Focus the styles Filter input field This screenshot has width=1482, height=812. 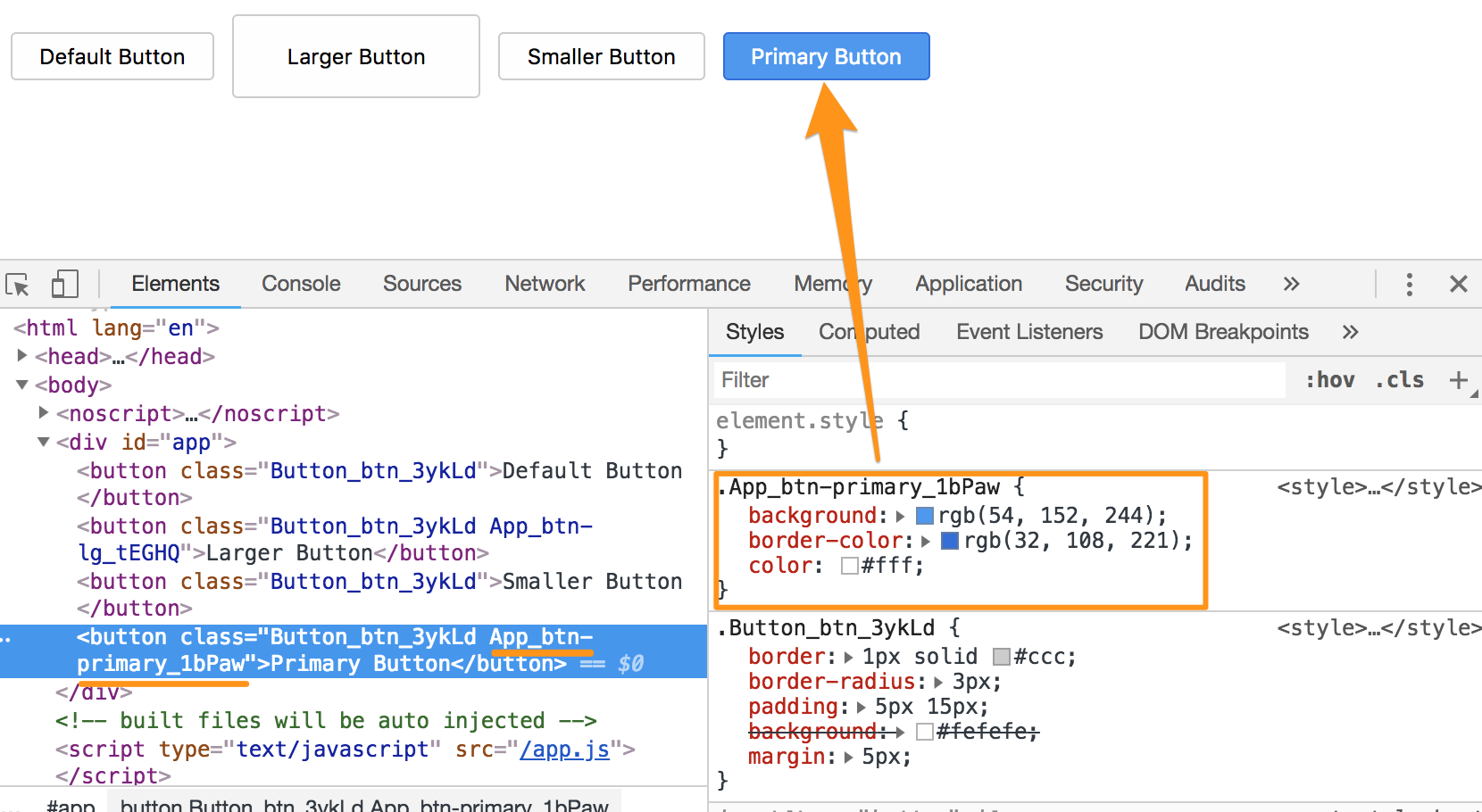coord(1000,380)
